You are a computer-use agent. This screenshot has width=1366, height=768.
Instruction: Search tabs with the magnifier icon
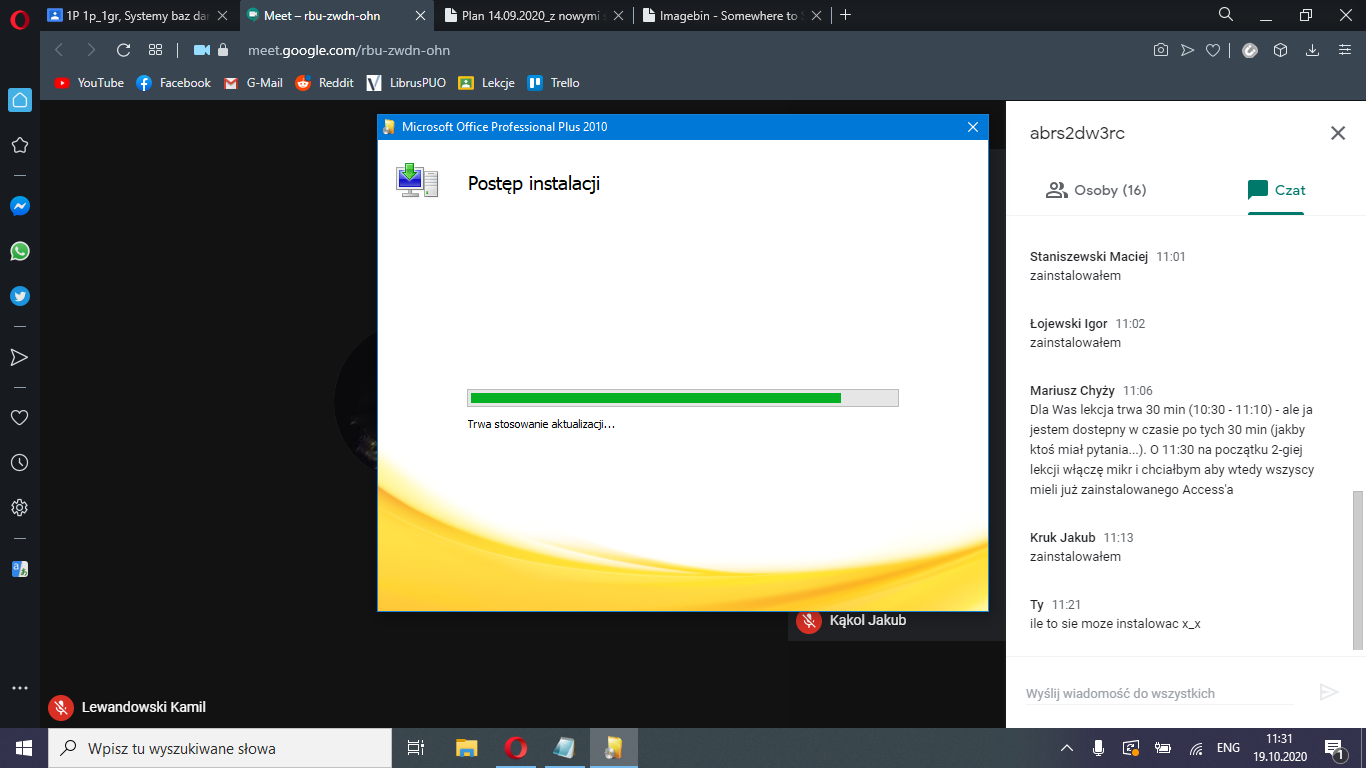tap(1226, 14)
